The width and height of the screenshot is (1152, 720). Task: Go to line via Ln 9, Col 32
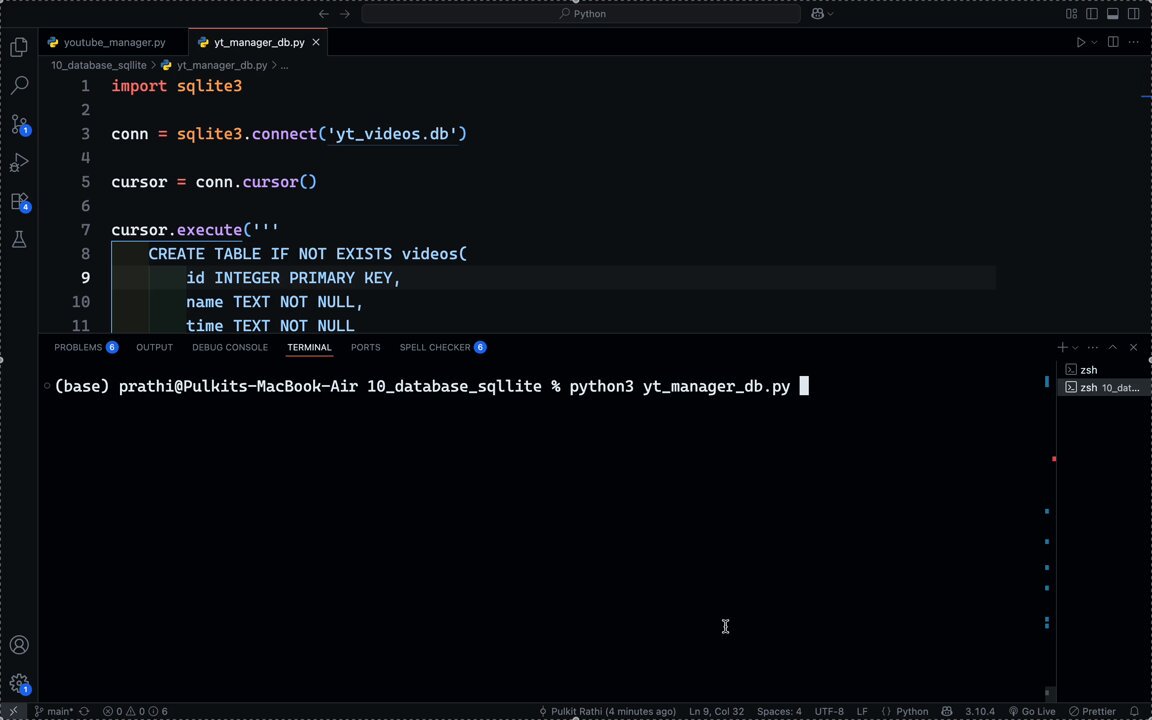(x=716, y=711)
